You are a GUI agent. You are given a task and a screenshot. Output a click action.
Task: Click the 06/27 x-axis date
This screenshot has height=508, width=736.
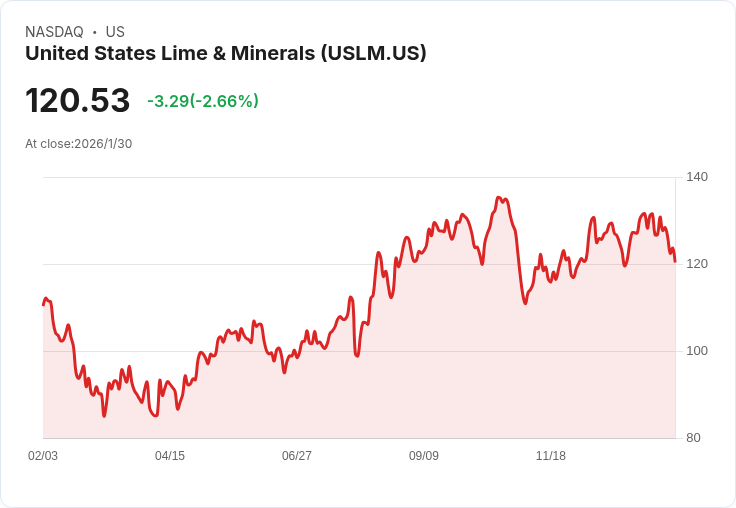coord(297,456)
